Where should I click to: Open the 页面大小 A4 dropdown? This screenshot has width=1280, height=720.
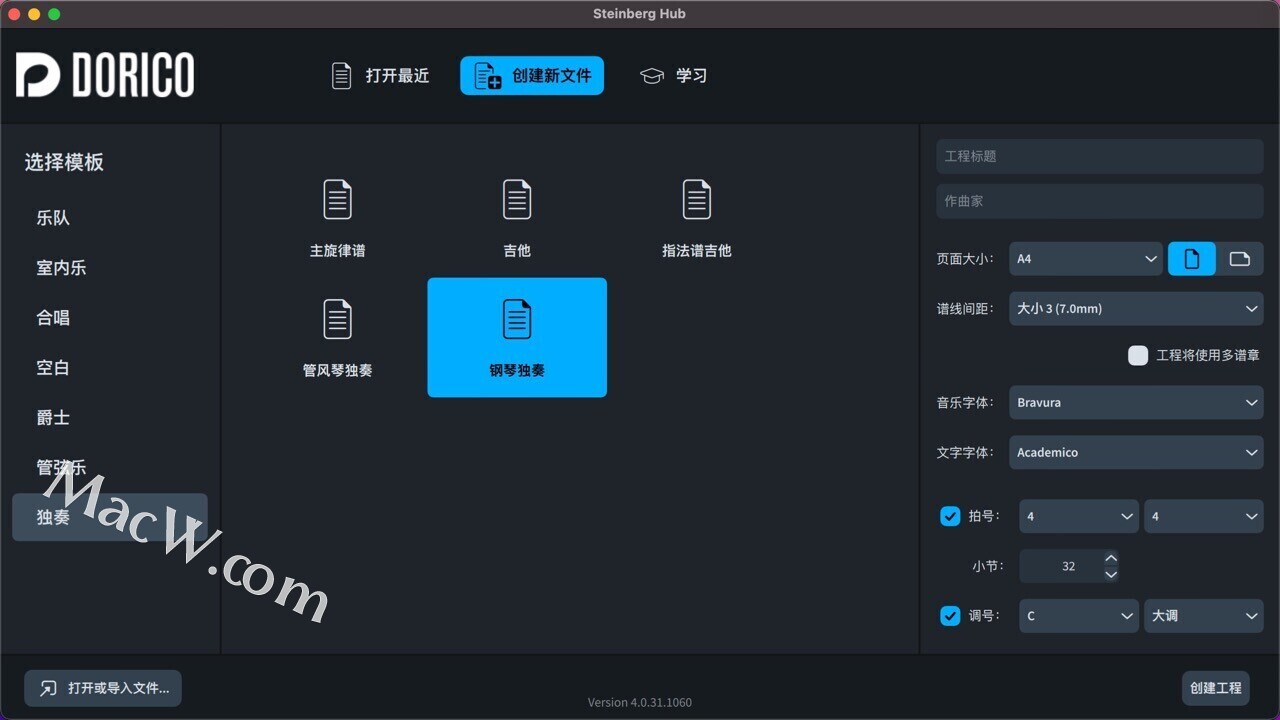click(1086, 259)
